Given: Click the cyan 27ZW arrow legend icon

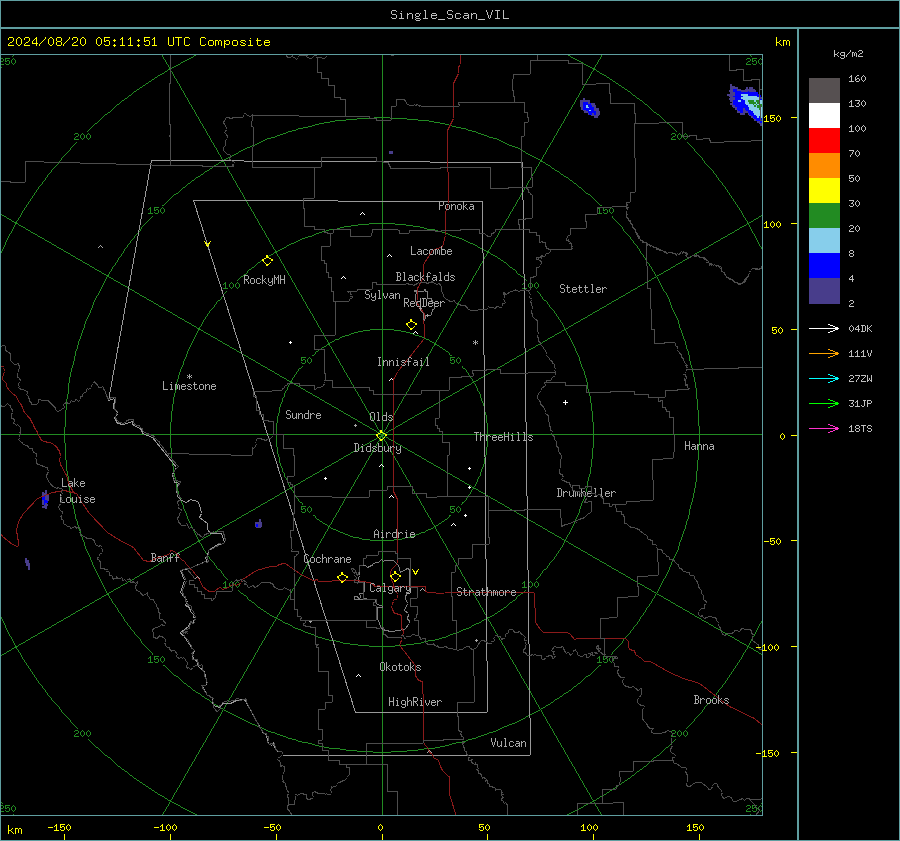Looking at the screenshot, I should point(824,378).
